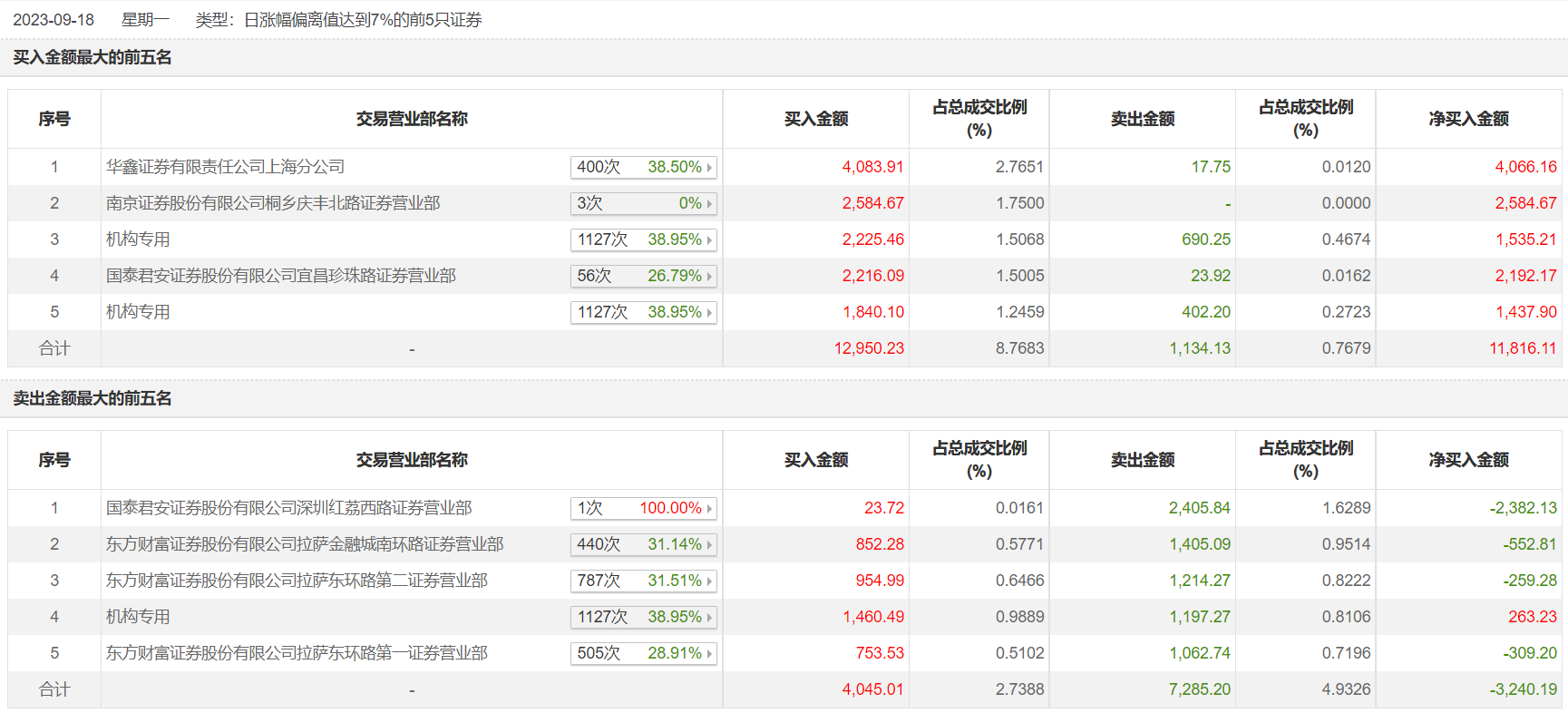Expand 1127次 badge in the 1,460.49 row
Screen dimensions: 1568x713
tap(644, 617)
